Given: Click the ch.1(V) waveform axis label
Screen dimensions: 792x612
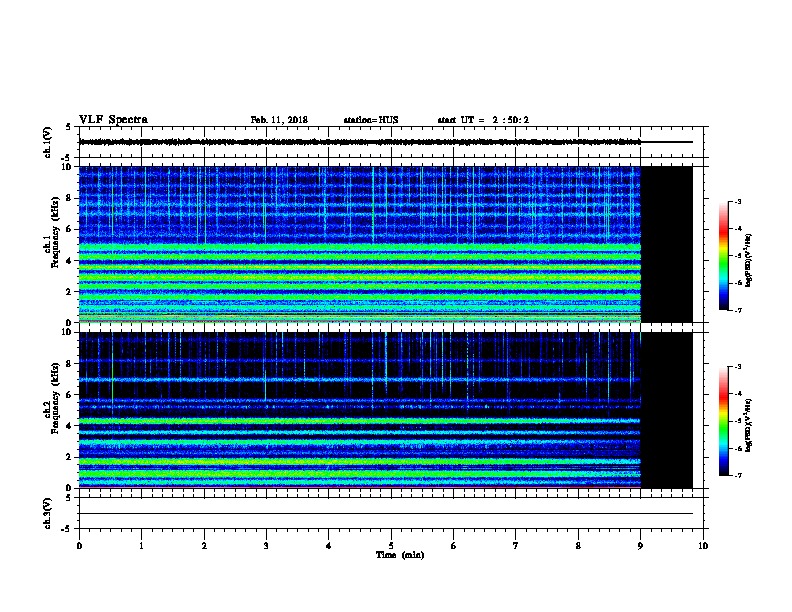Looking at the screenshot, I should (47, 142).
